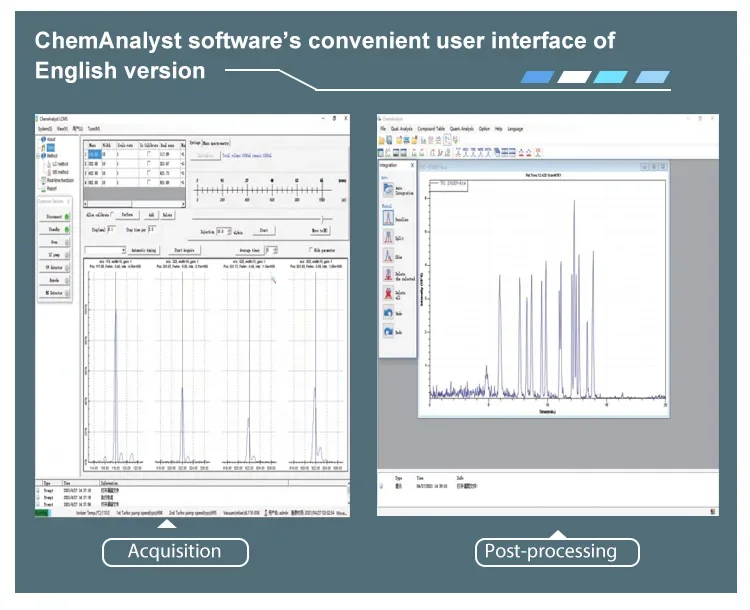Open the combo box beside Automatic tuning
Screen dimensions: 750x610
(105, 250)
